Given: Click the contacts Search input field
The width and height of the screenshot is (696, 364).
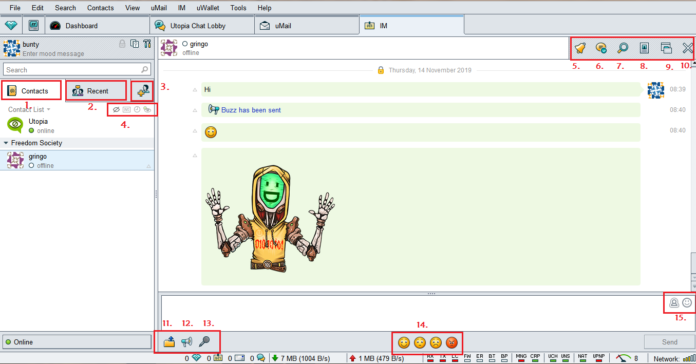Looking at the screenshot, I should (x=77, y=70).
